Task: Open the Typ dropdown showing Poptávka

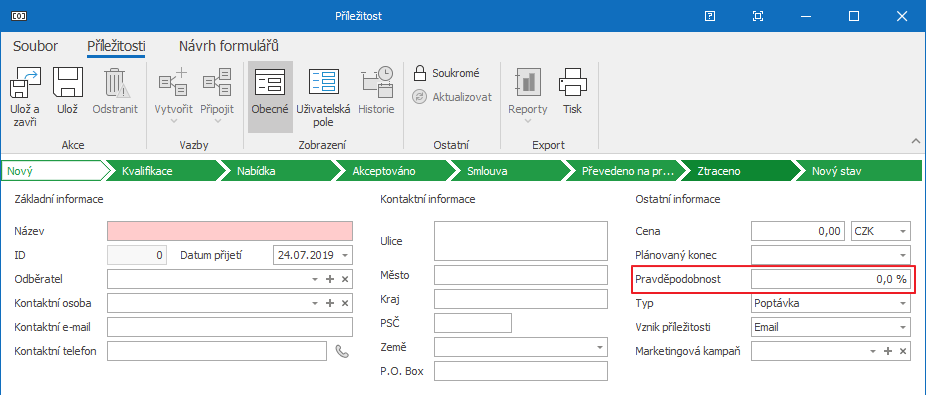Action: pos(902,303)
